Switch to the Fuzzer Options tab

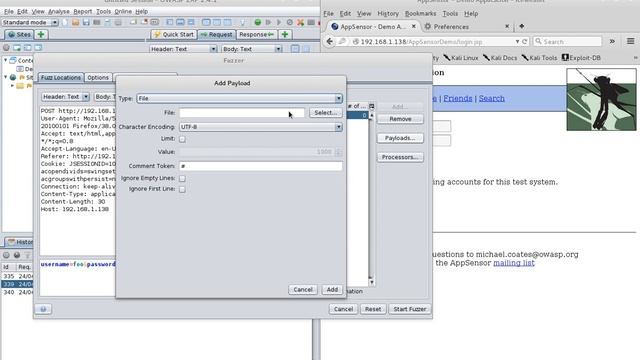[98, 77]
